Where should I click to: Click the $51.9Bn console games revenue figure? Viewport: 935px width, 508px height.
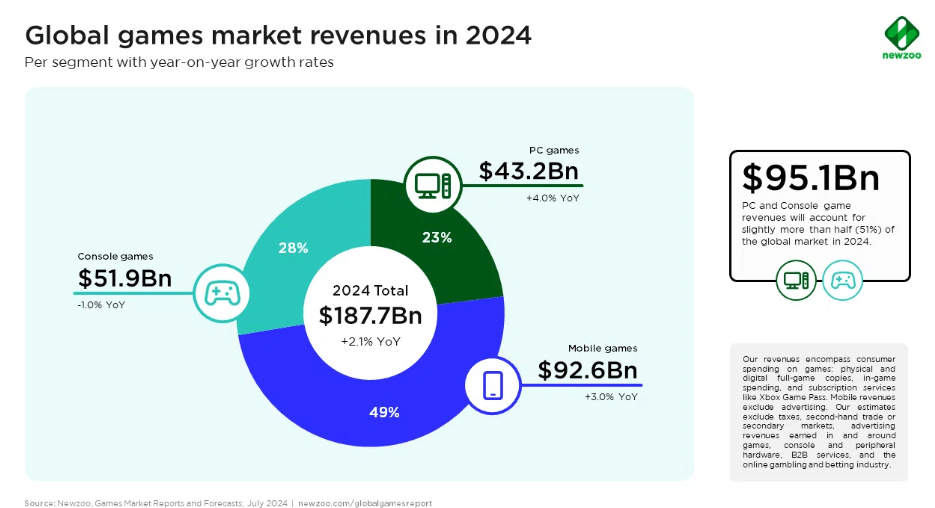[x=127, y=279]
